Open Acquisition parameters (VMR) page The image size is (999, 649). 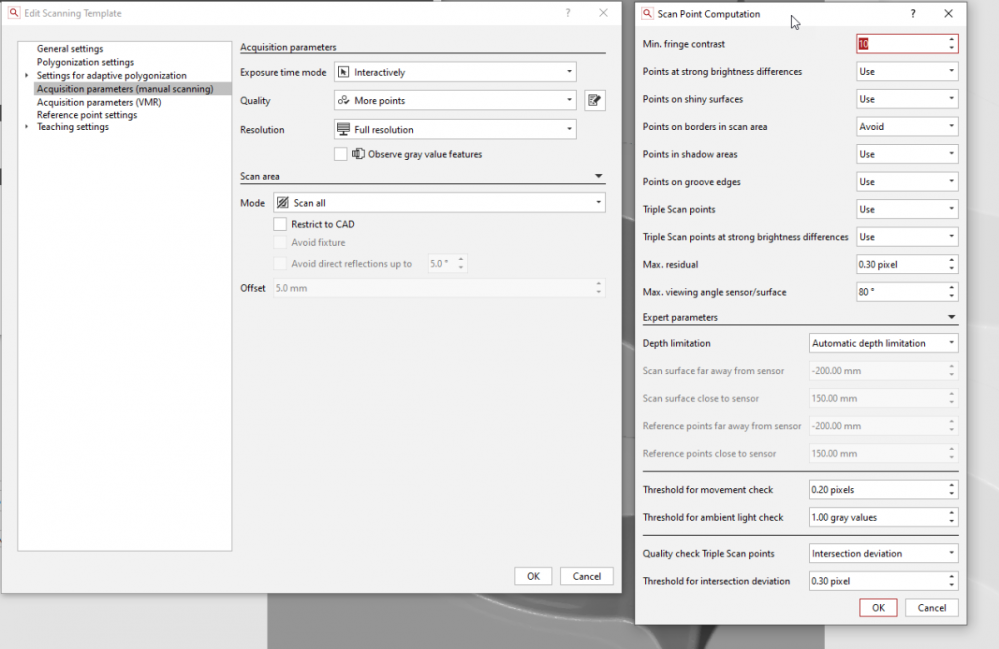[x=99, y=102]
